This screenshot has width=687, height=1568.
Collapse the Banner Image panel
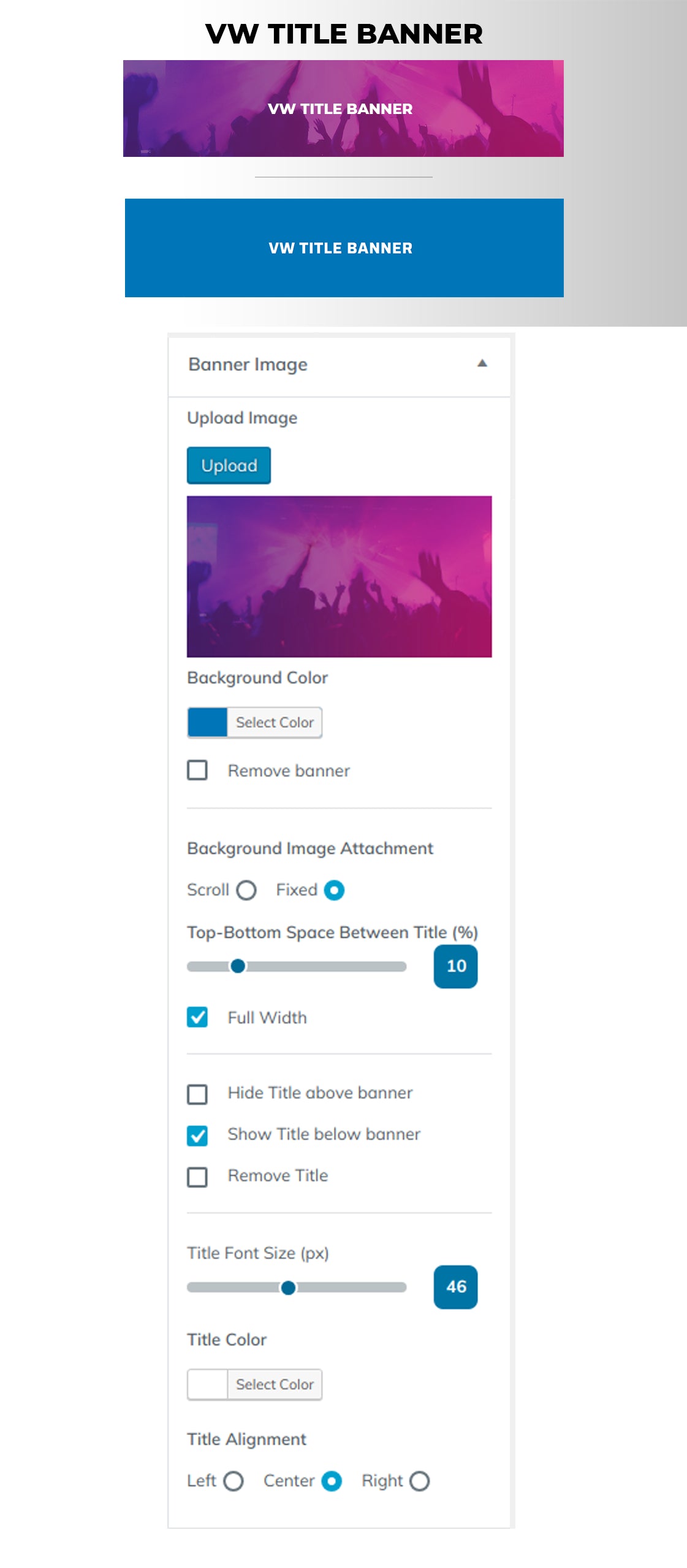tap(482, 363)
